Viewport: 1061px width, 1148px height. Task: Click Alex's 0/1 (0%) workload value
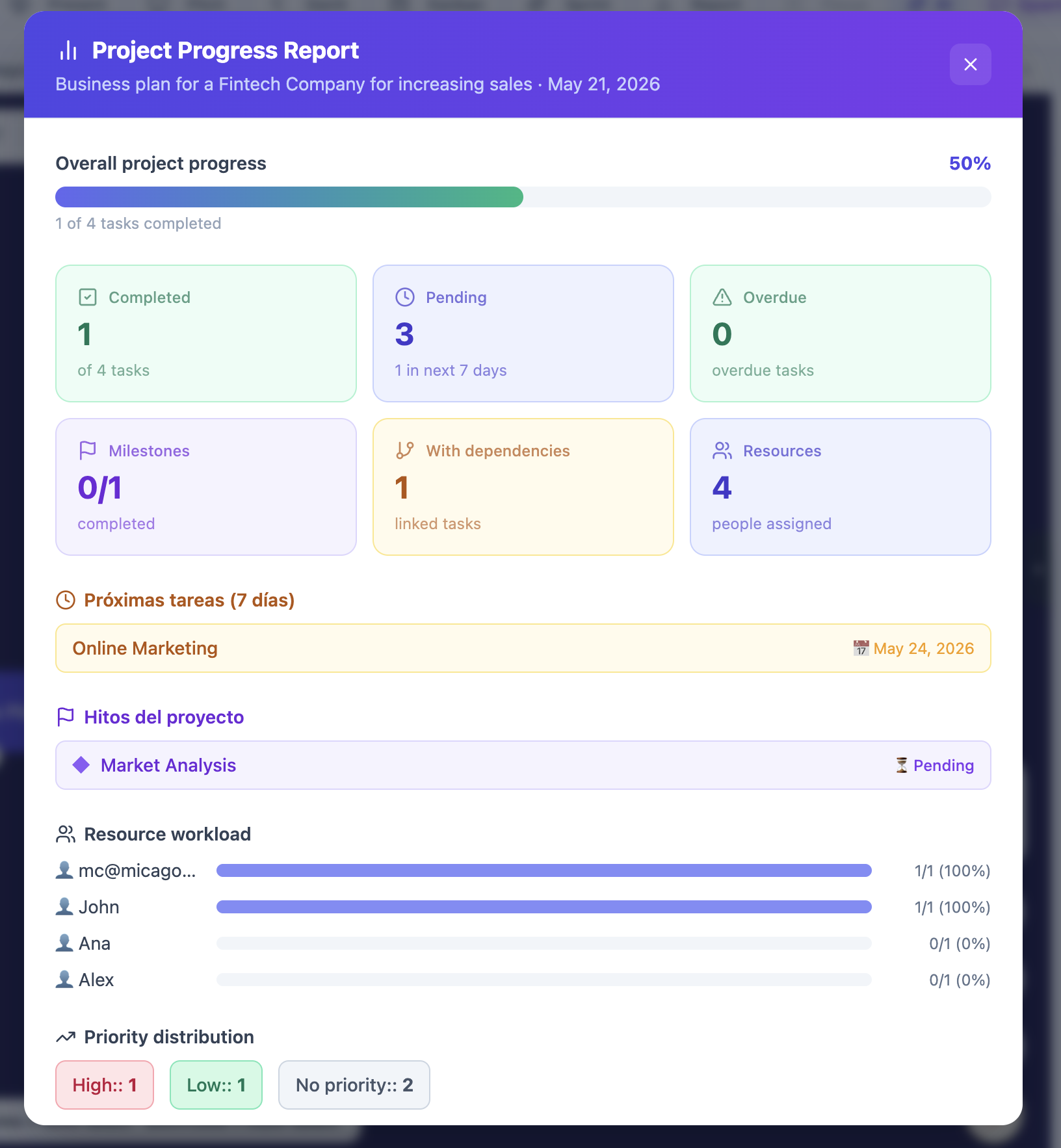pyautogui.click(x=960, y=980)
